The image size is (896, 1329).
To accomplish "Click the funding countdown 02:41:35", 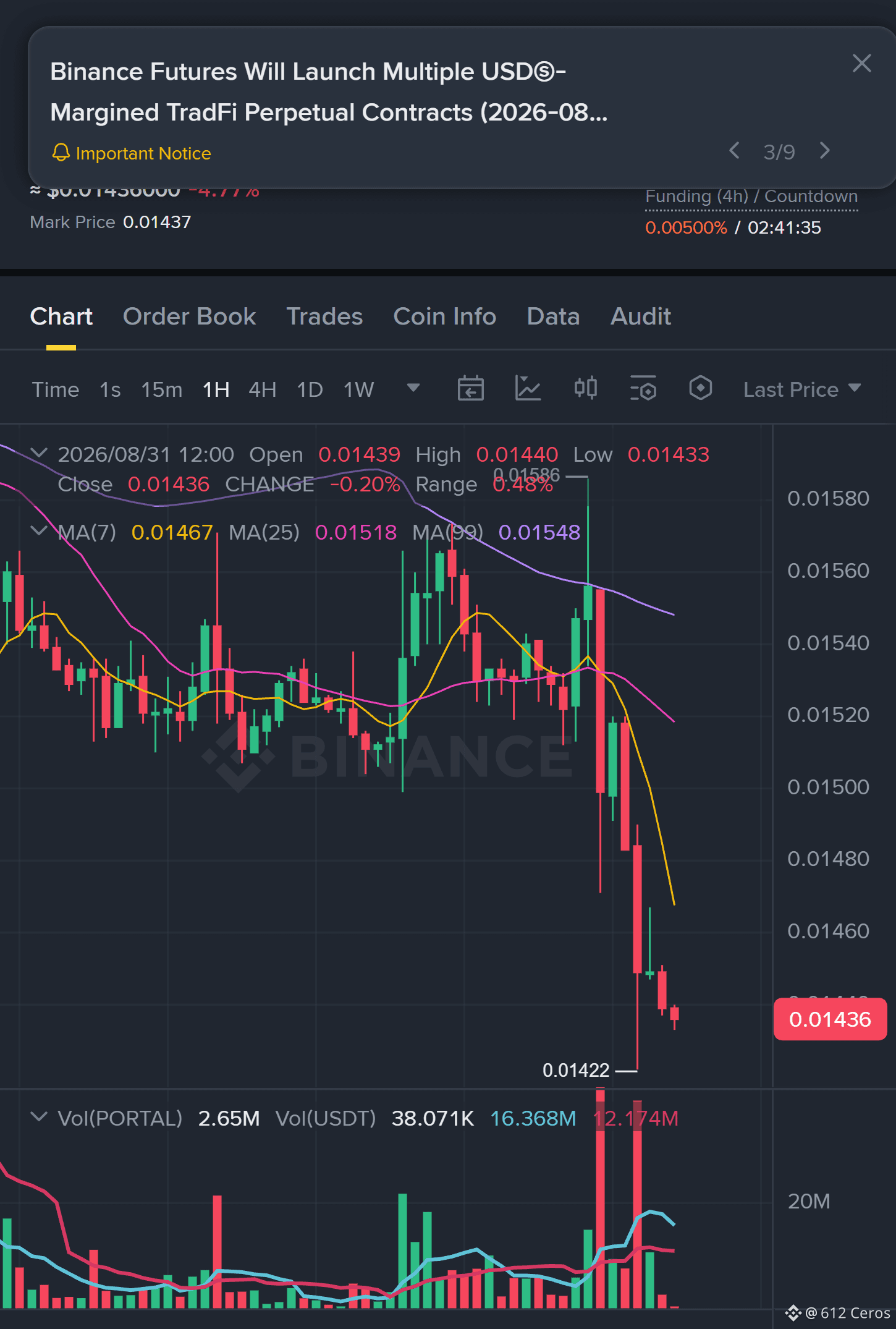I will 784,227.
